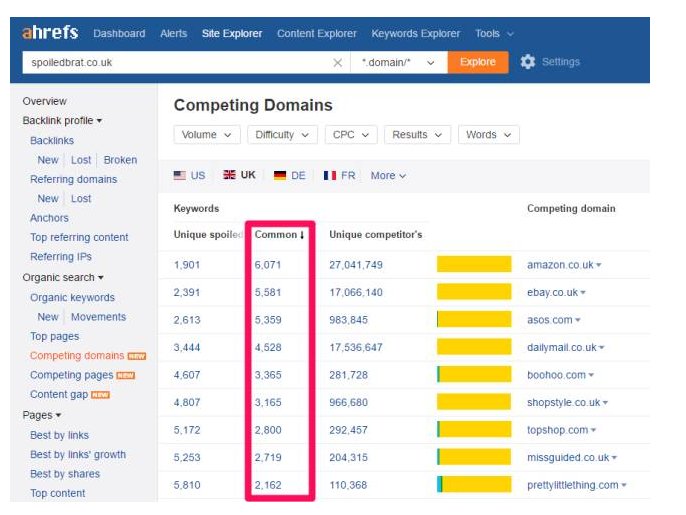Image resolution: width=686 pixels, height=515 pixels.
Task: Click unique competitor value 27,041,749
Action: (x=356, y=265)
